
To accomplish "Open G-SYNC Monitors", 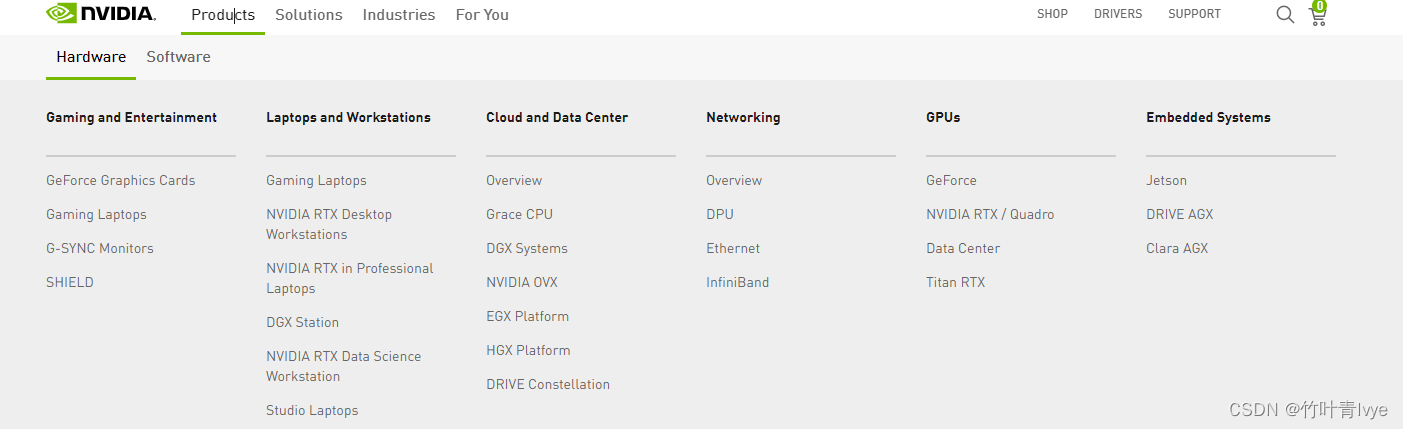I will pos(100,249).
